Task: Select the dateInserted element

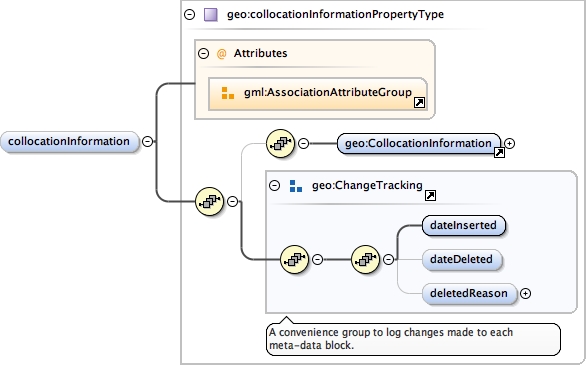Action: [x=463, y=225]
